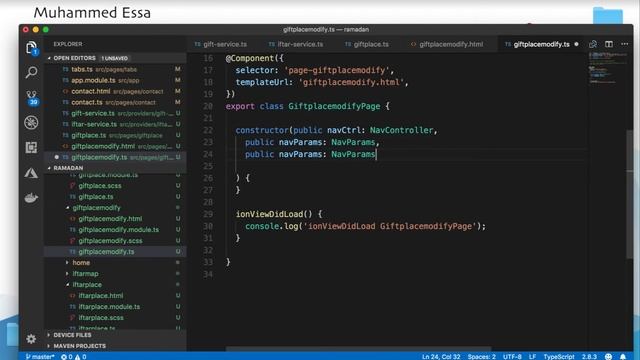Viewport: 640px width, 360px height.
Task: Split the editor with split icon
Action: 609,44
